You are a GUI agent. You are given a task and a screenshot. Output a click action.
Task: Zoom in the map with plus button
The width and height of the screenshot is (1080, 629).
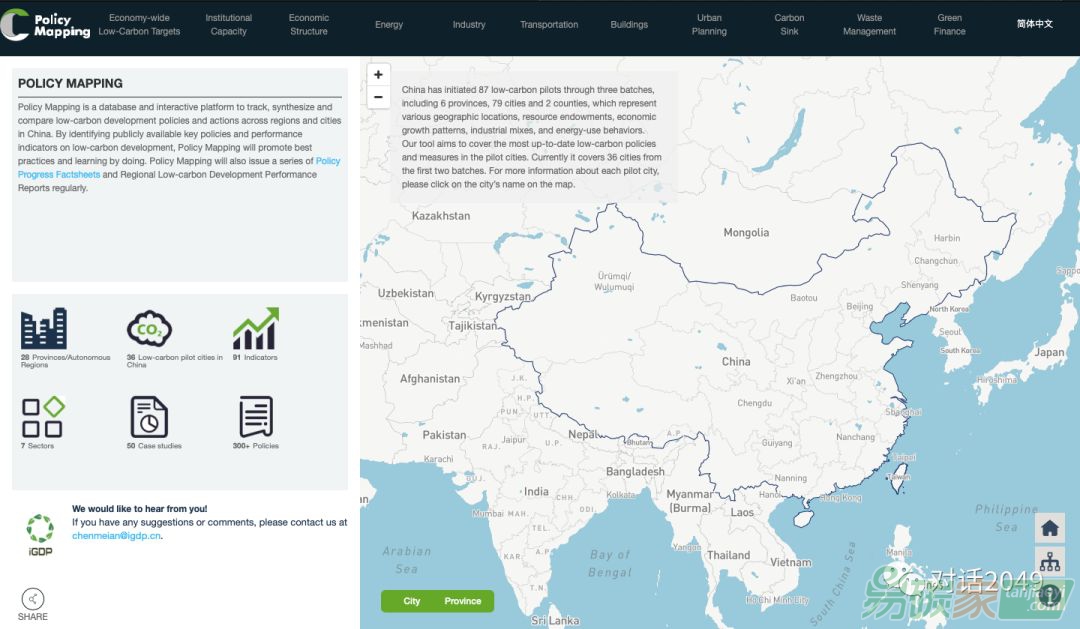(x=378, y=75)
